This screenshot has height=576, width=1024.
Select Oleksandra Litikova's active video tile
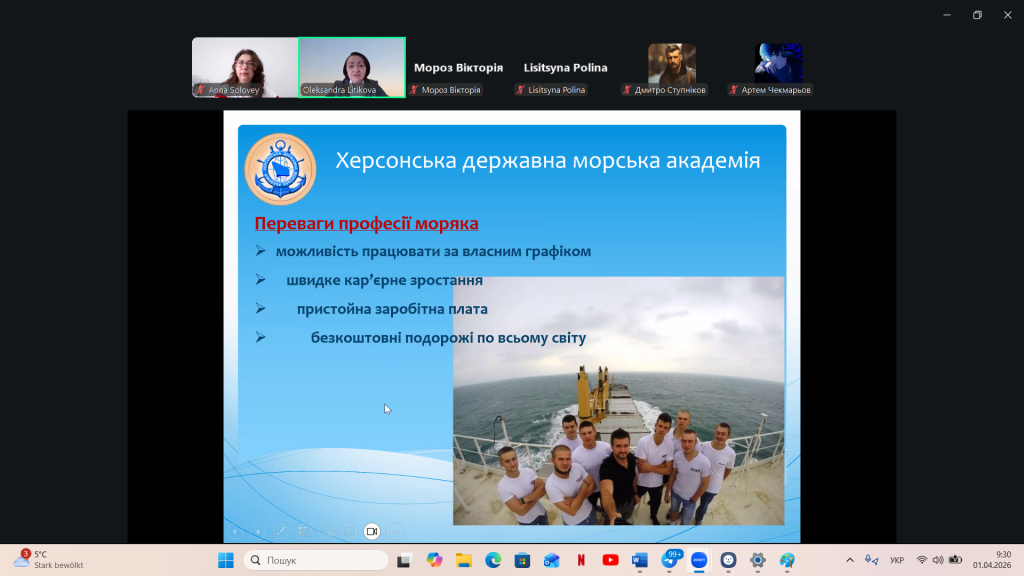pos(352,67)
